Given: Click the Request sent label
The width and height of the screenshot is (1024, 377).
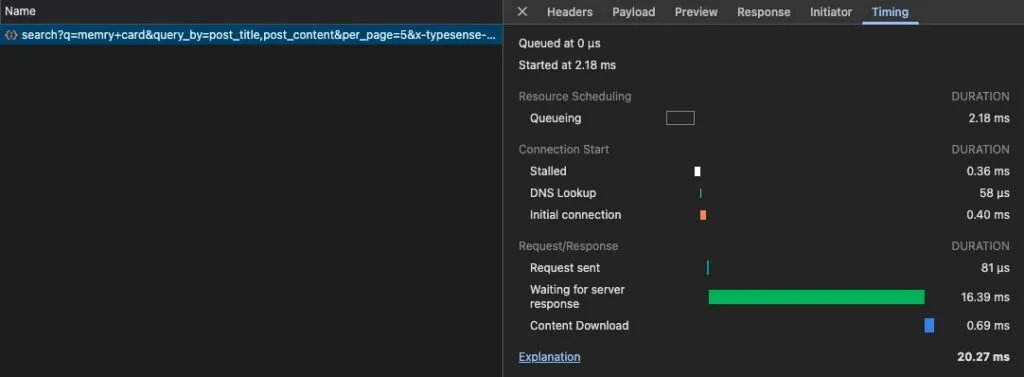Looking at the screenshot, I should [565, 268].
